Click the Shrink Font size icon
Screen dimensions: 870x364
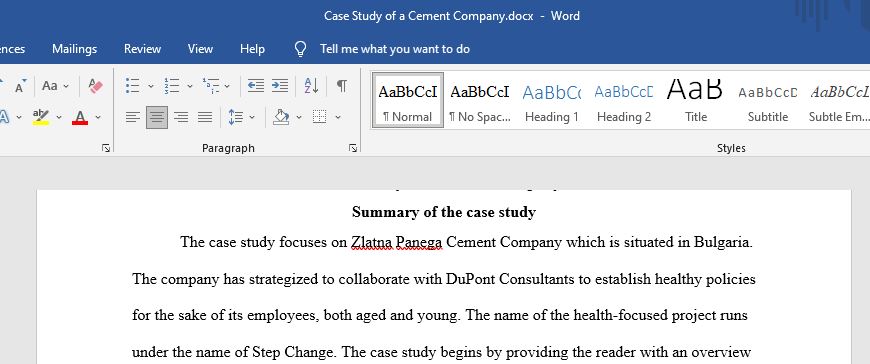[21, 87]
